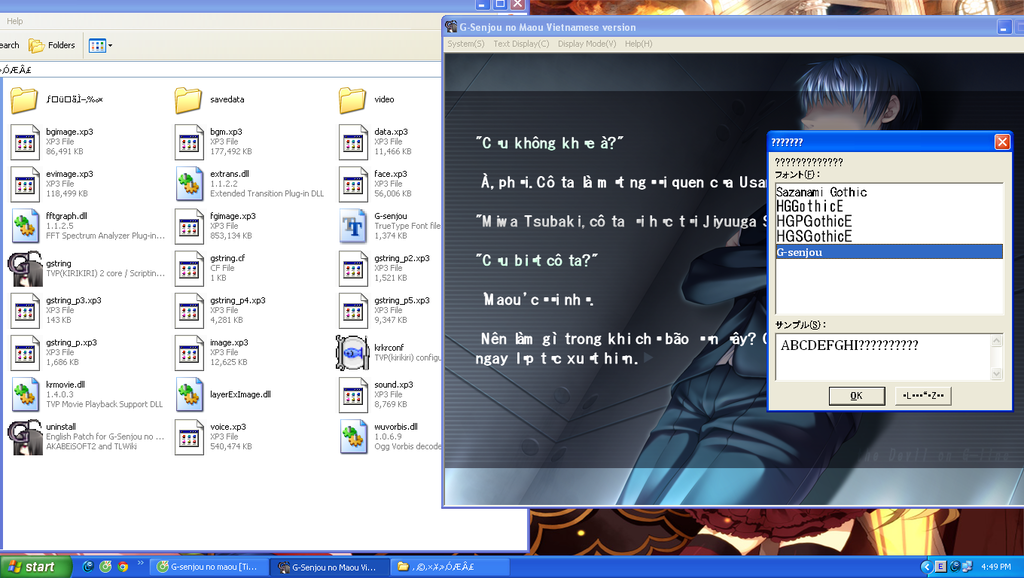This screenshot has width=1024, height=578.
Task: Launch Chrome from quick launch bar
Action: pyautogui.click(x=122, y=567)
